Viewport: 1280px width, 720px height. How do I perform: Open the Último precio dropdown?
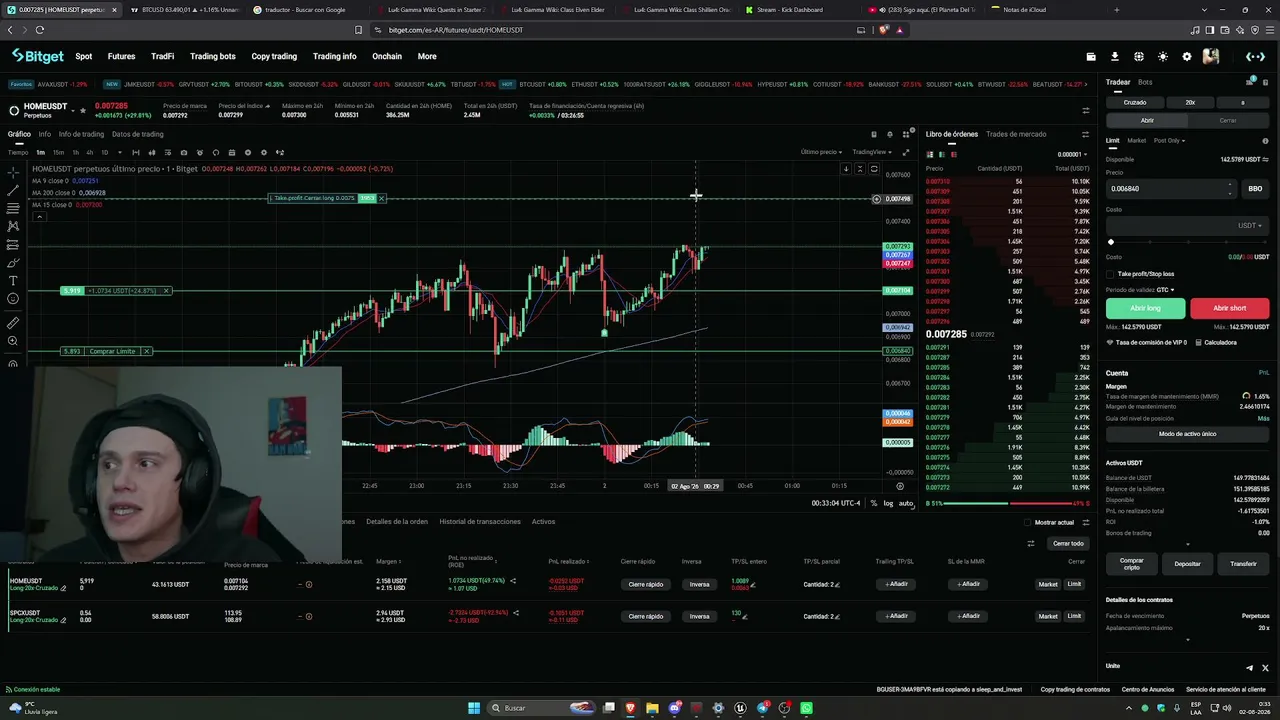[821, 152]
